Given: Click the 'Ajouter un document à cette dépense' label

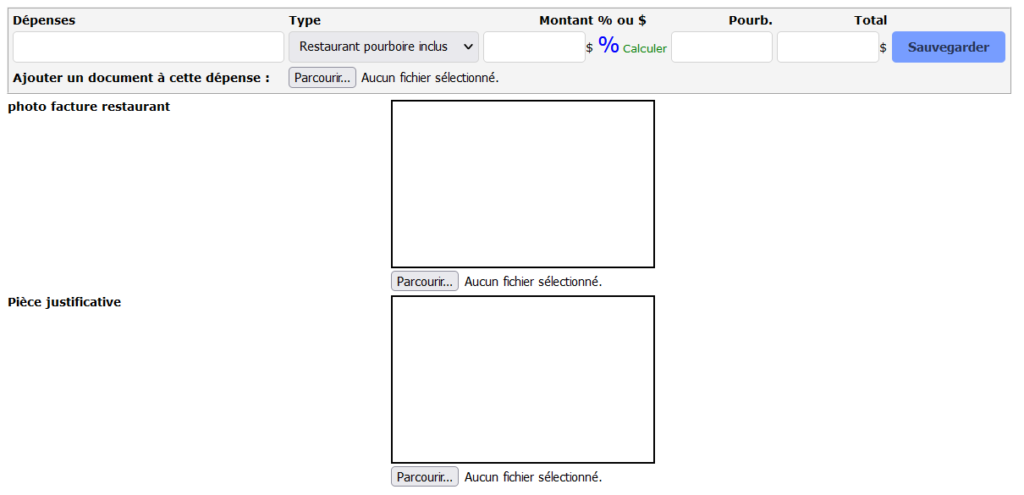Looking at the screenshot, I should point(141,77).
